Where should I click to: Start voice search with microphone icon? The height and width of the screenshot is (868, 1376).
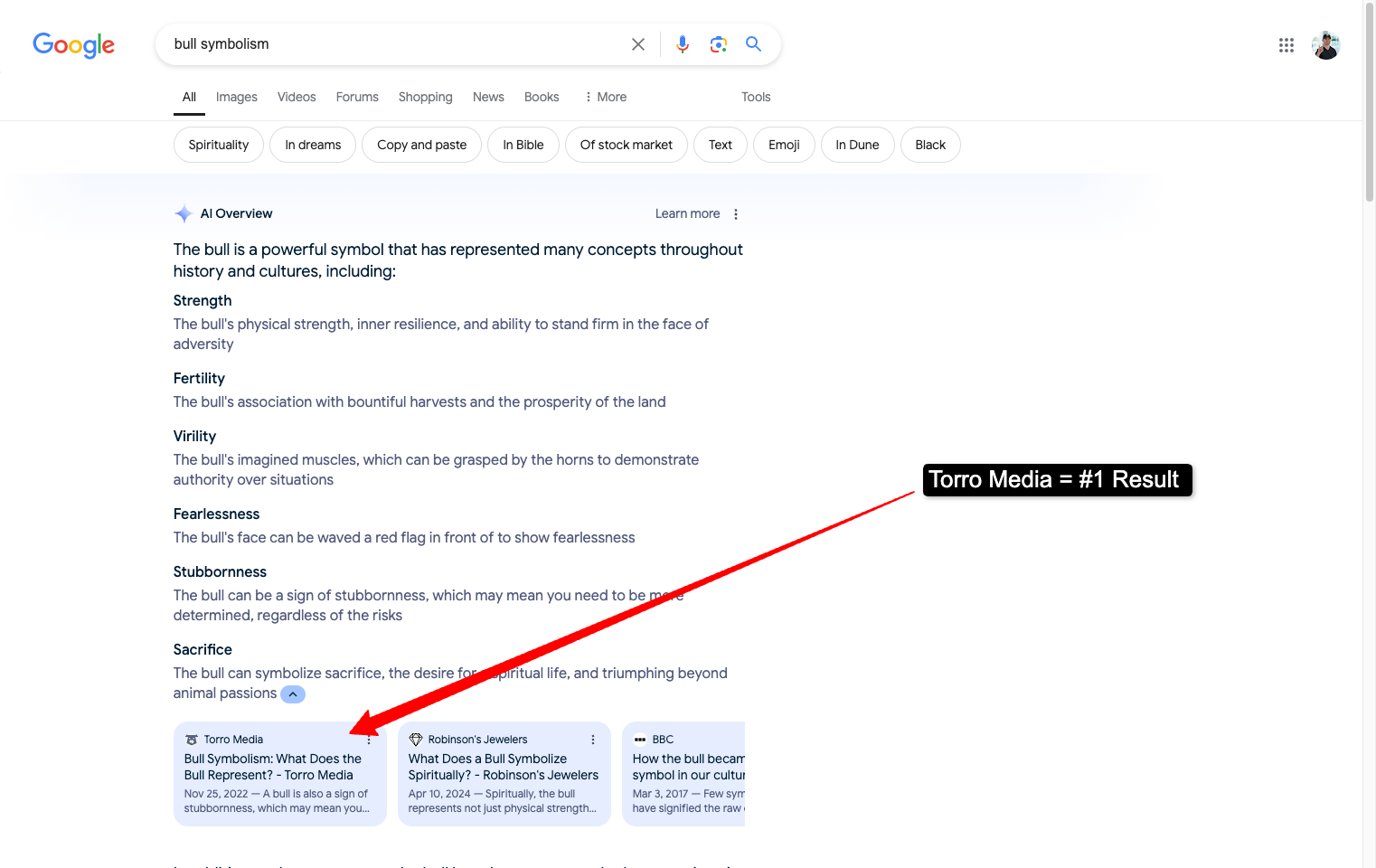pyautogui.click(x=683, y=44)
